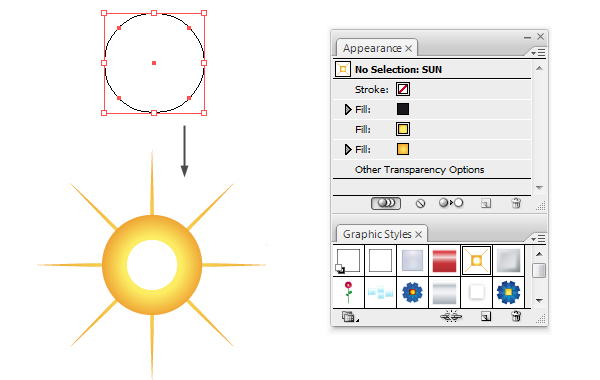Click Break Link to Graphic Style icon
The height and width of the screenshot is (380, 600).
click(451, 316)
